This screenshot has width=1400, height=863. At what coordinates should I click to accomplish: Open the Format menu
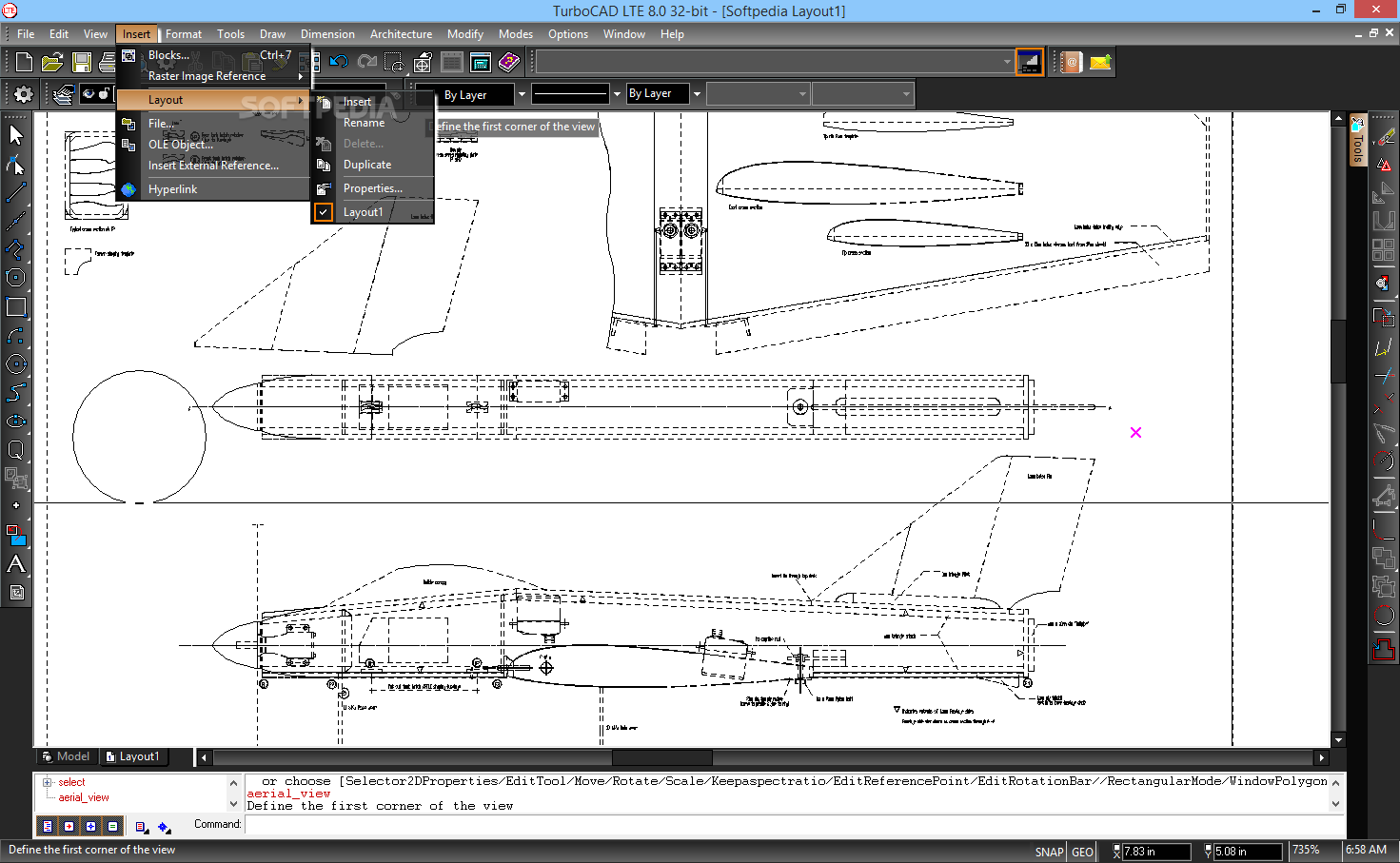184,34
